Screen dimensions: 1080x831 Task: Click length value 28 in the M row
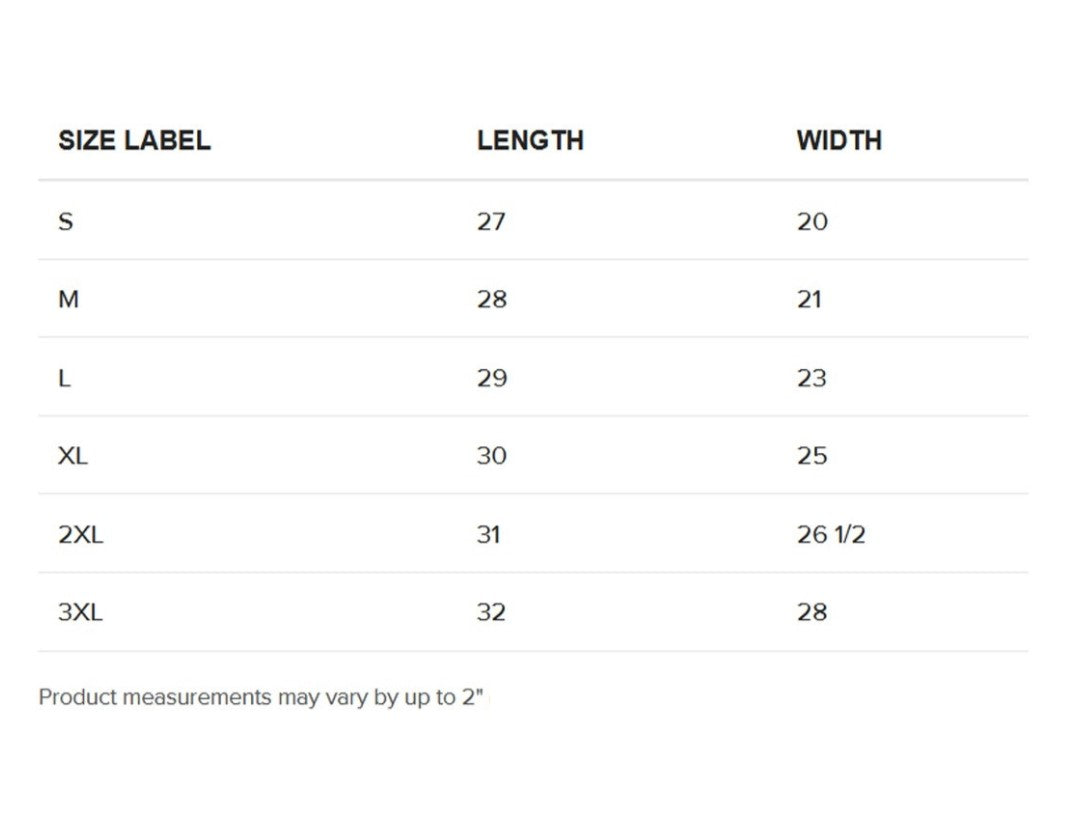[x=492, y=299]
